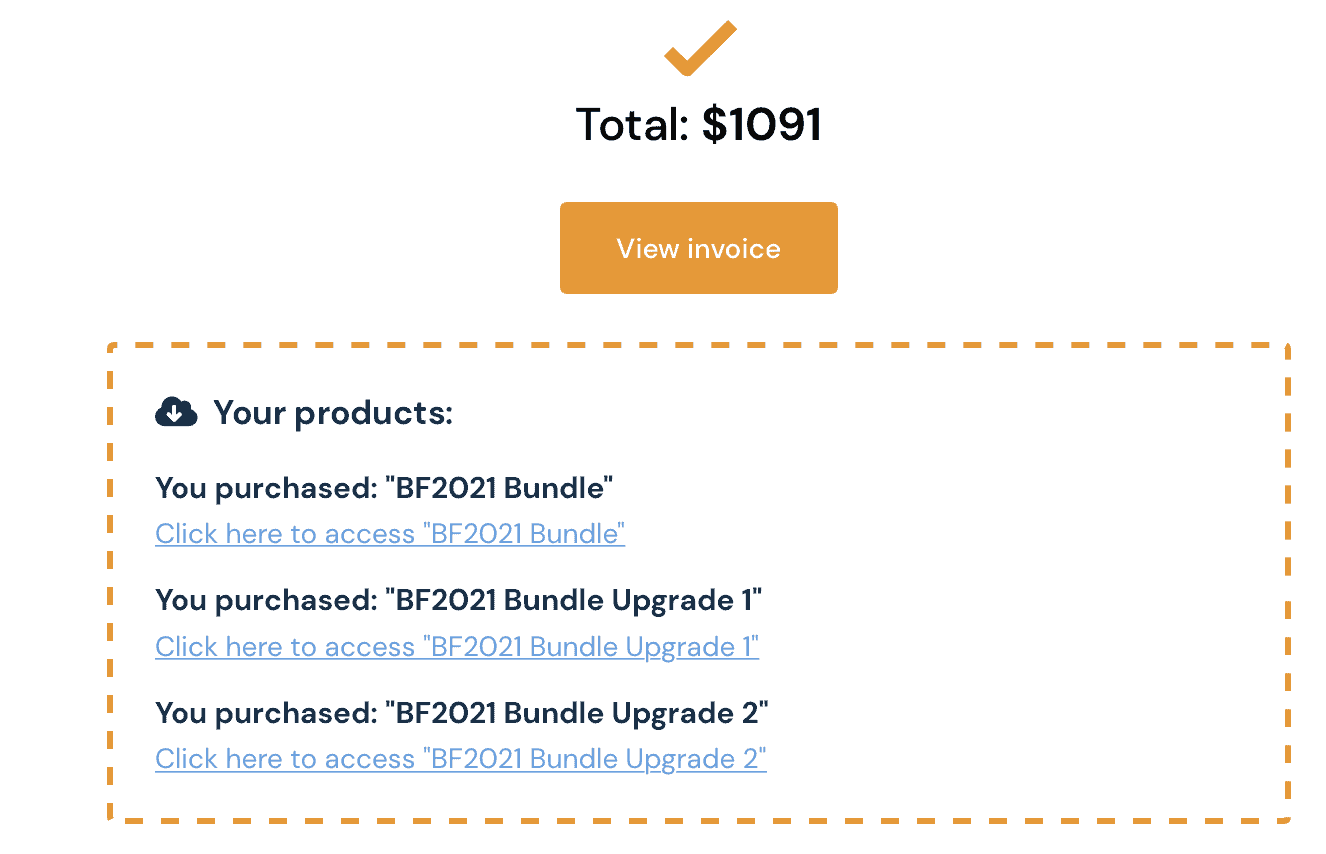Follow the "BF2021 Bundle Upgrade 1" access link
1326x854 pixels.
(457, 647)
